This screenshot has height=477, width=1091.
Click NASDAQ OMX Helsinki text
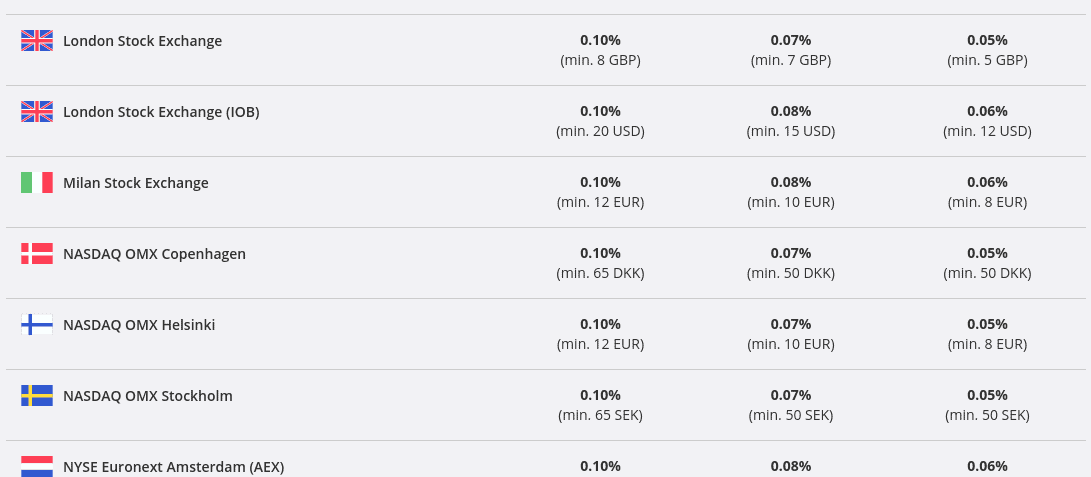(139, 325)
